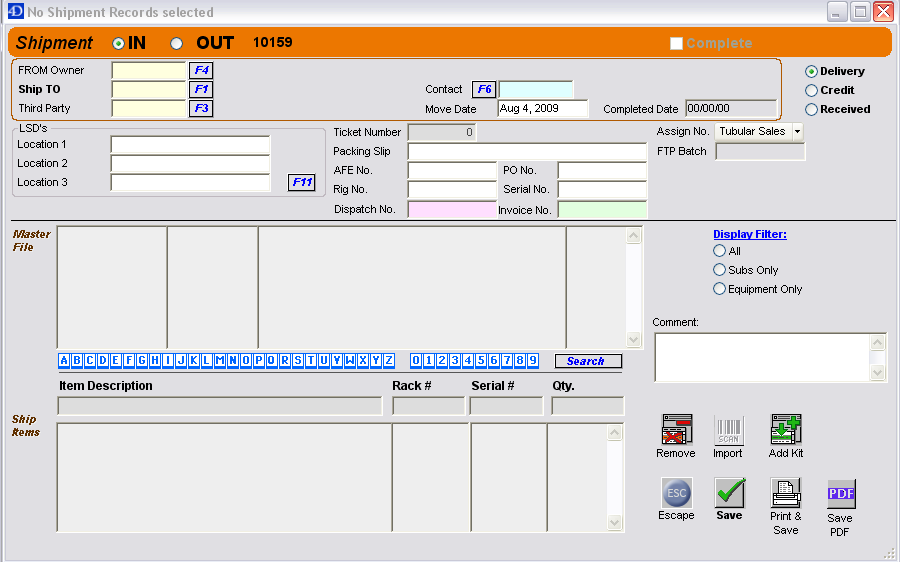Check the Complete checkbox
Image resolution: width=900 pixels, height=562 pixels.
pyautogui.click(x=677, y=44)
